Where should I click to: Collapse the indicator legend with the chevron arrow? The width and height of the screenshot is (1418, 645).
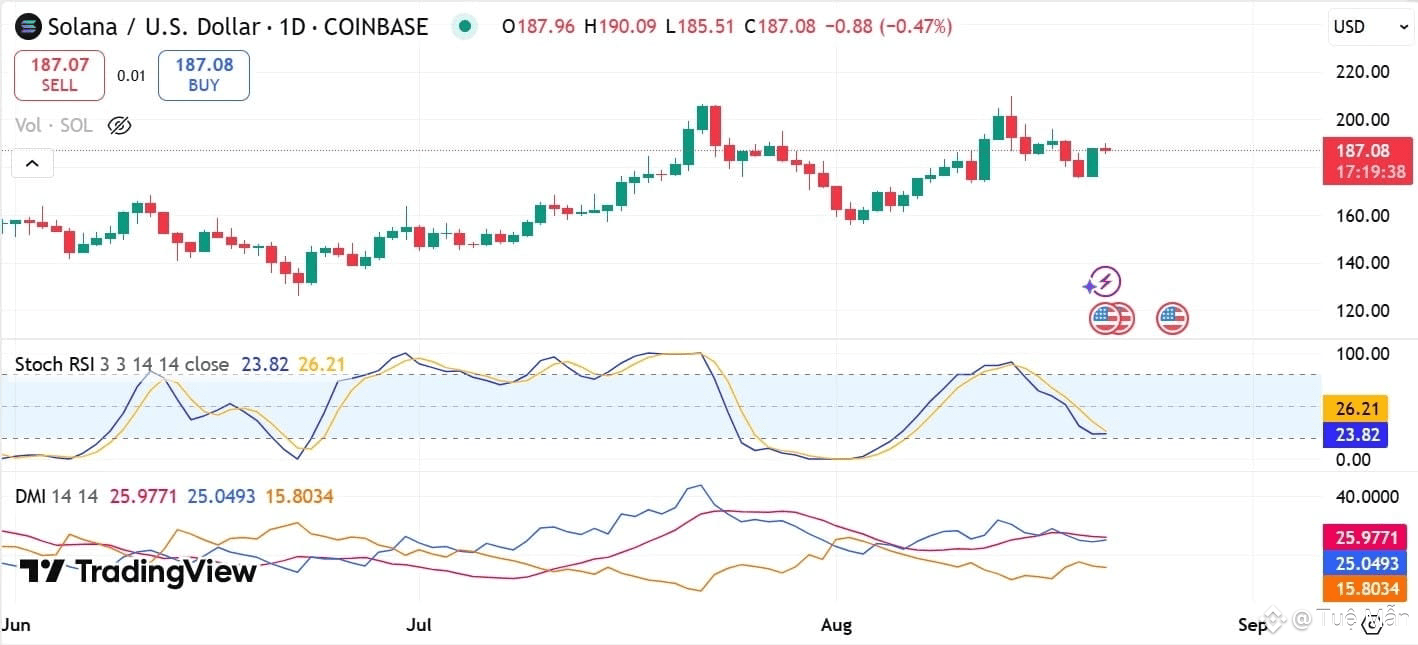[32, 163]
